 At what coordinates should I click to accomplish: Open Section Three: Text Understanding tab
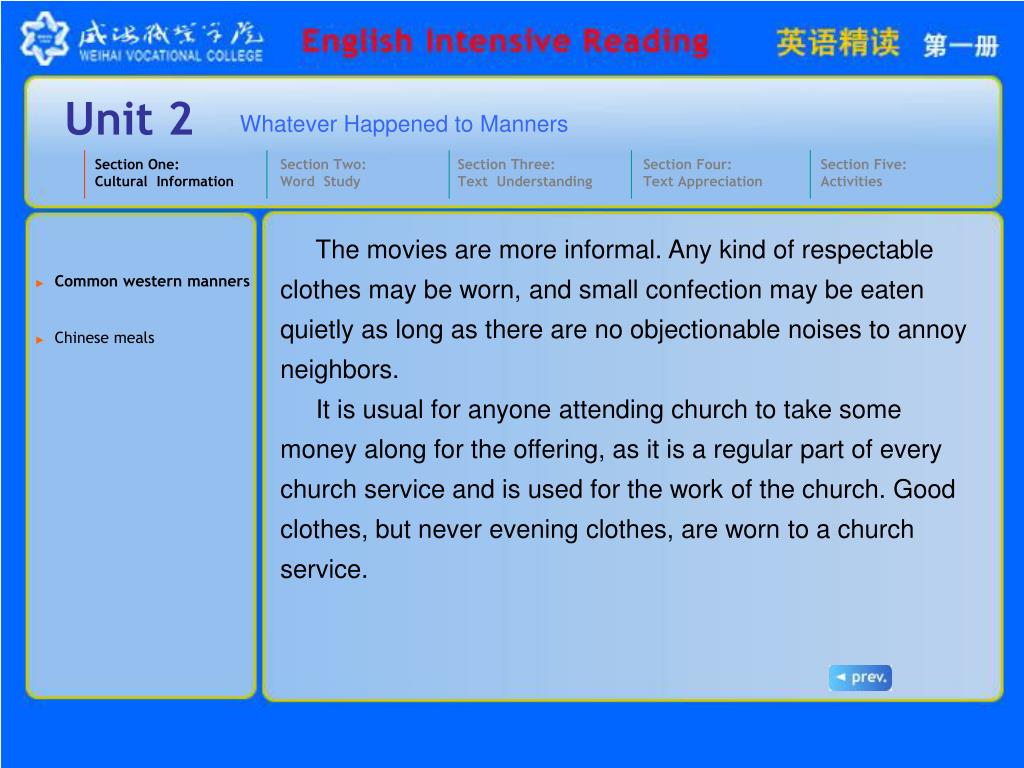click(x=524, y=173)
